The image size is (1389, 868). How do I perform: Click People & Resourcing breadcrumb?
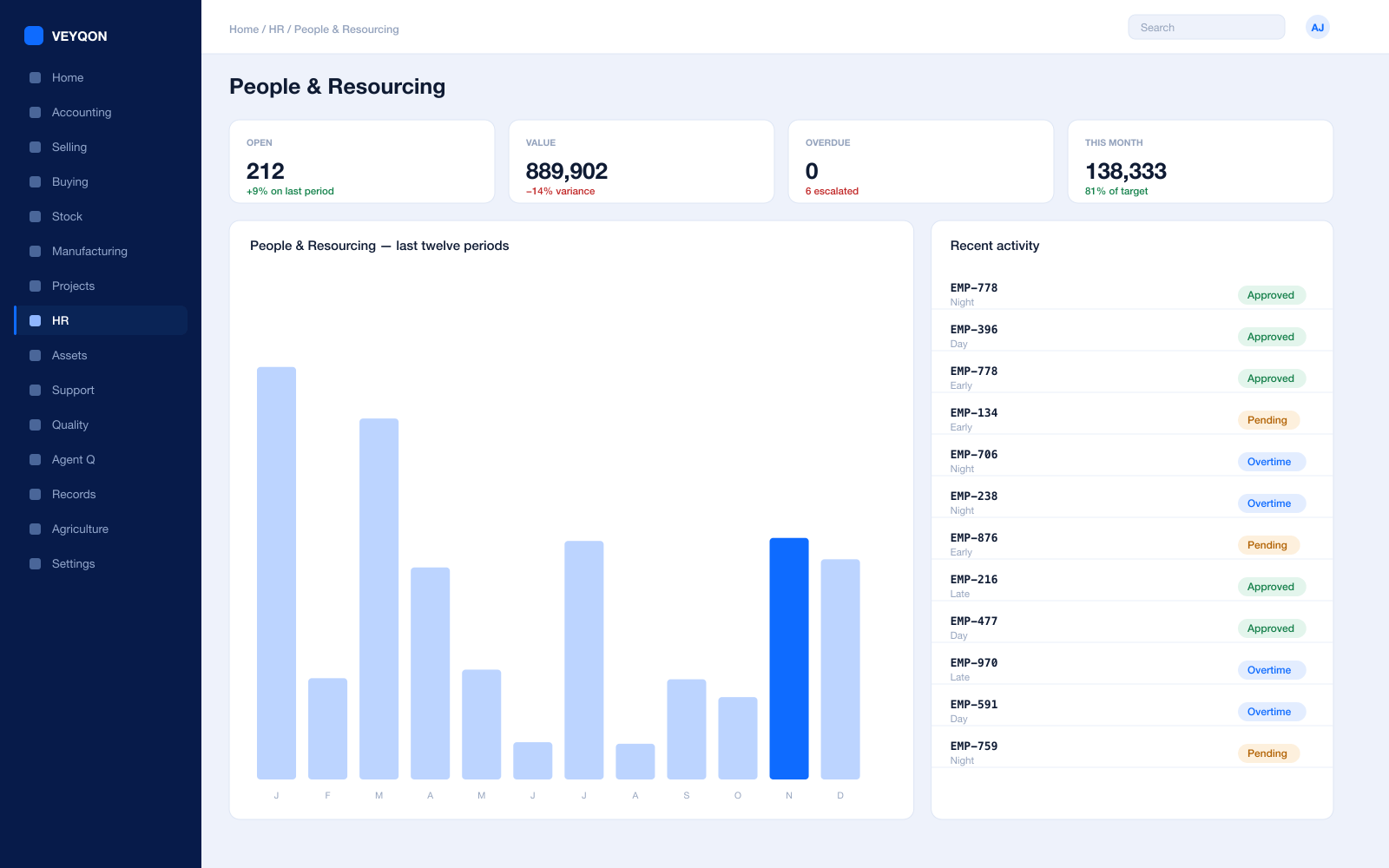(346, 30)
